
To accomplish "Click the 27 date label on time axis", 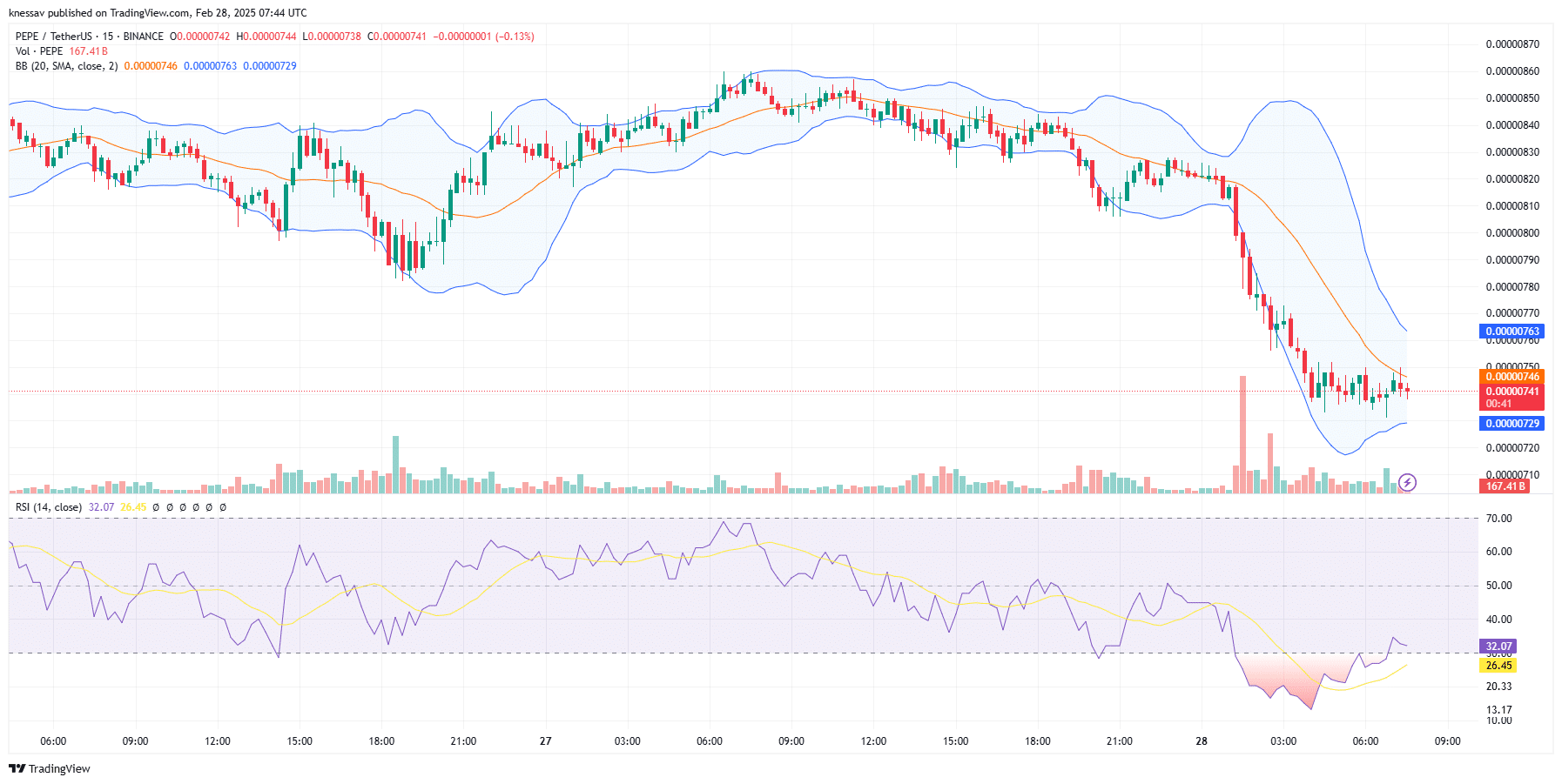I will click(x=545, y=741).
